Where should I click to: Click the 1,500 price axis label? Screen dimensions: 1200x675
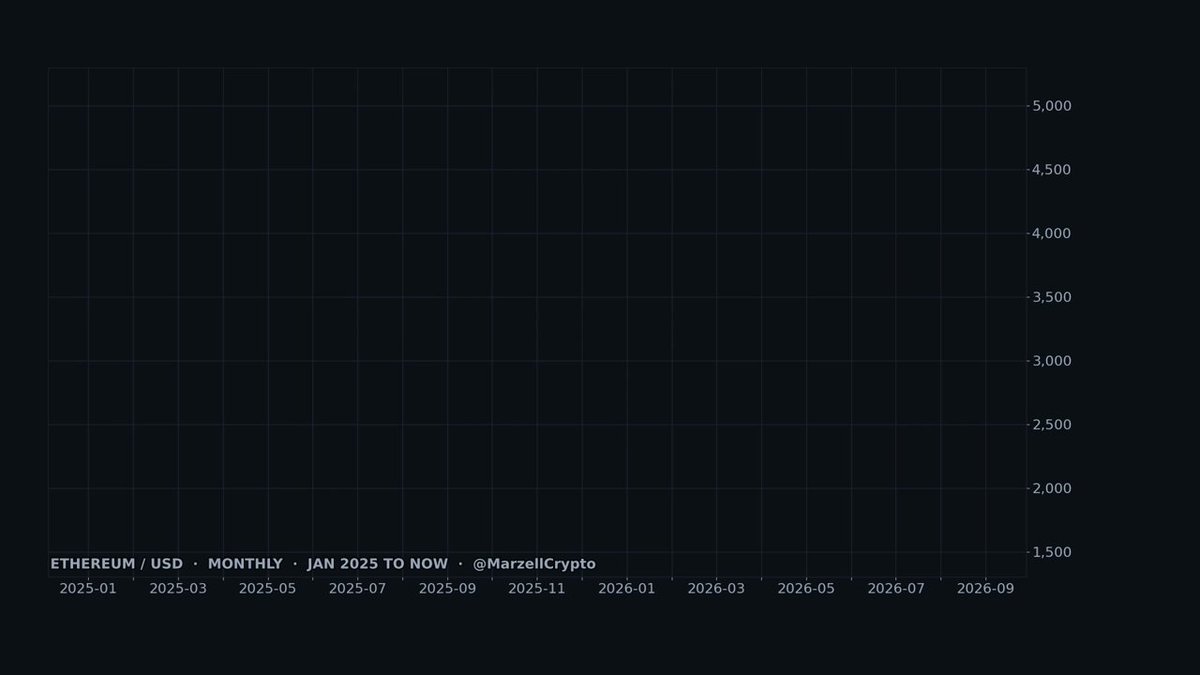tap(1051, 552)
